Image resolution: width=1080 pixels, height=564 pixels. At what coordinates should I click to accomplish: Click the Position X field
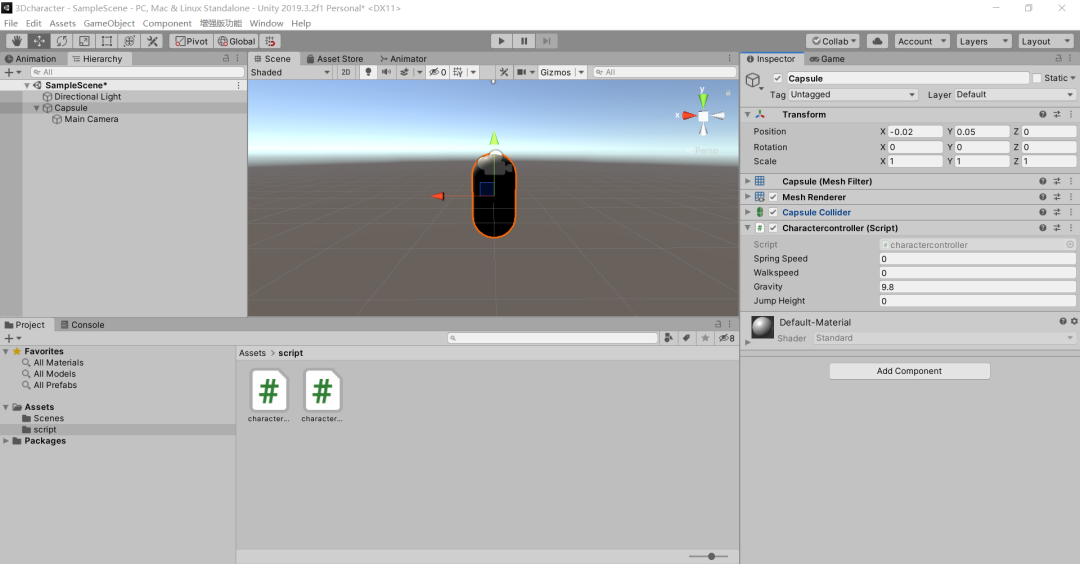tap(915, 132)
